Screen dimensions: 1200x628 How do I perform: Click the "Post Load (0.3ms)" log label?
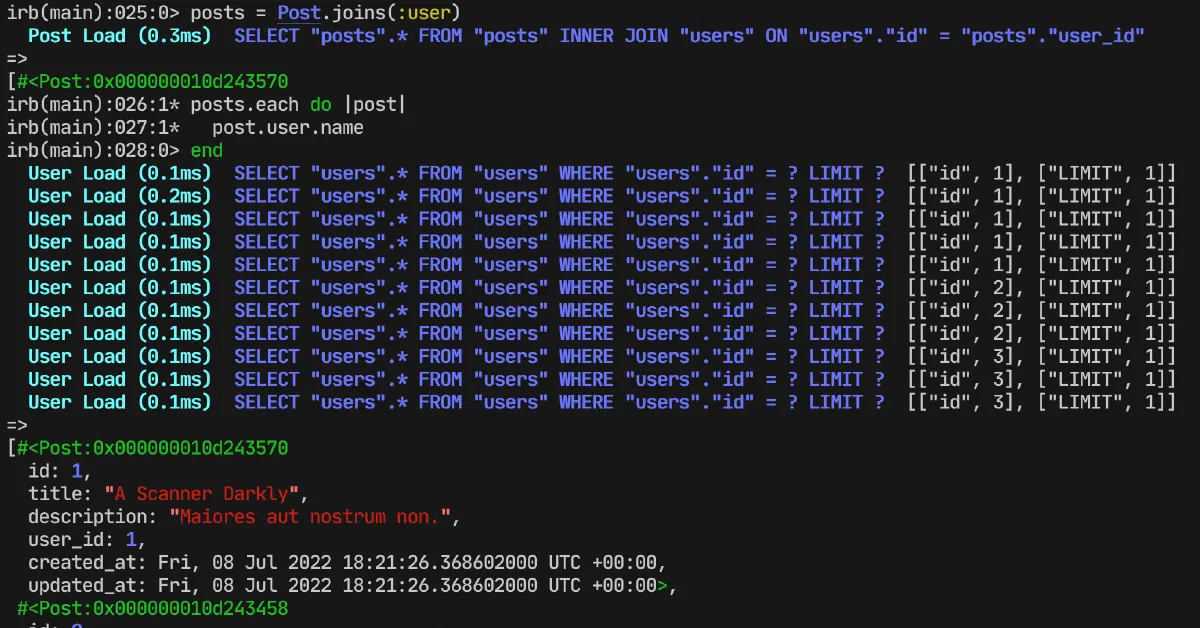[120, 36]
